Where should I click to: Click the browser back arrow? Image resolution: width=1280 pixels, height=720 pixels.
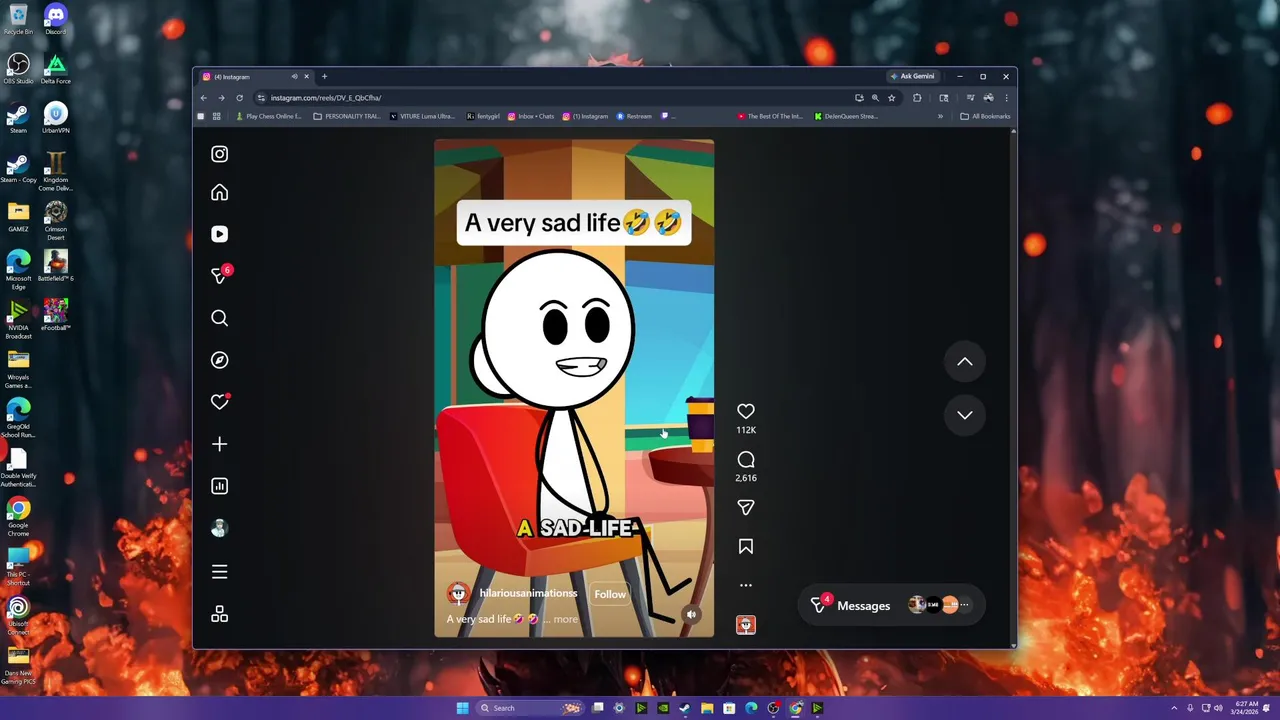[x=203, y=98]
